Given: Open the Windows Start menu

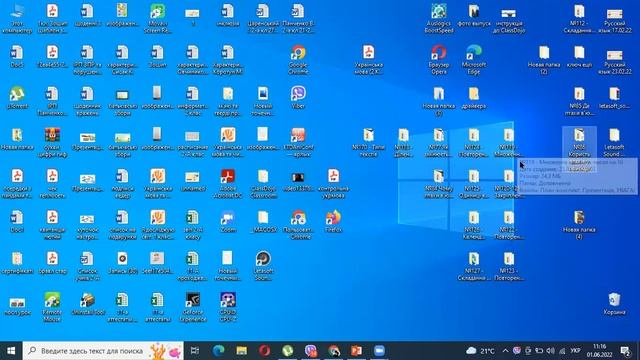Looking at the screenshot, I should point(11,351).
